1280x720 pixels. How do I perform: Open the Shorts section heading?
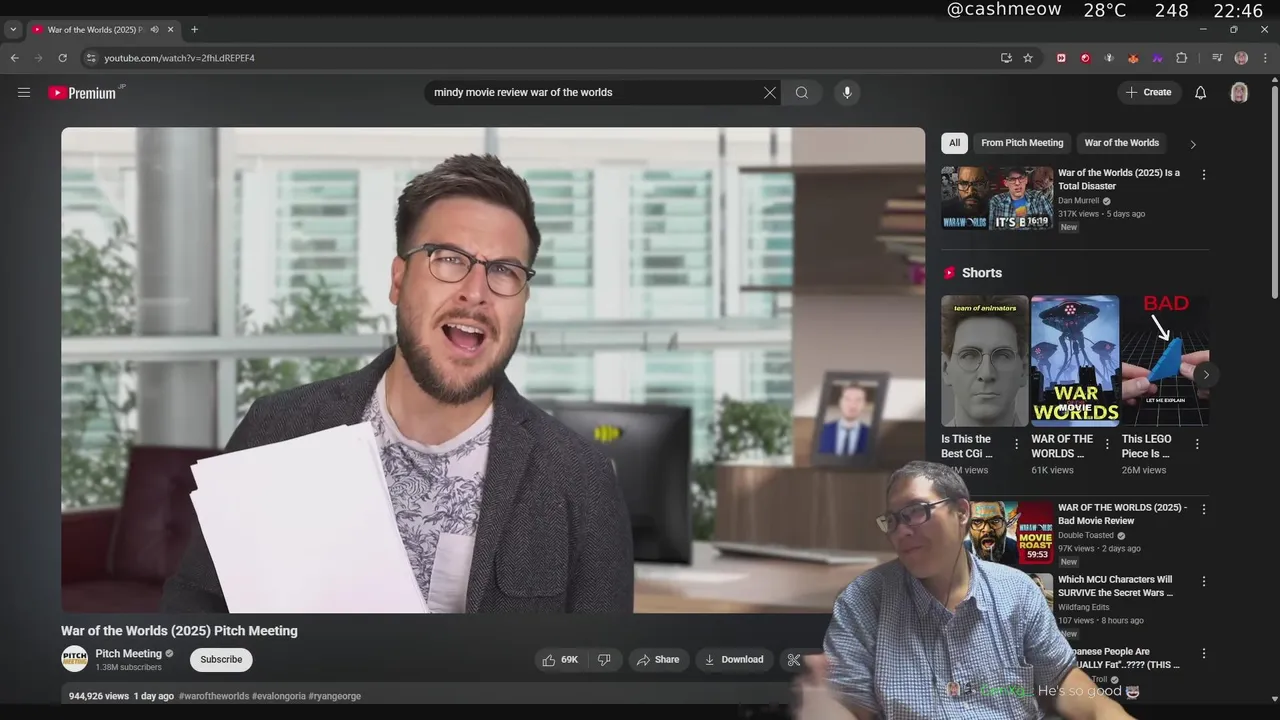981,273
